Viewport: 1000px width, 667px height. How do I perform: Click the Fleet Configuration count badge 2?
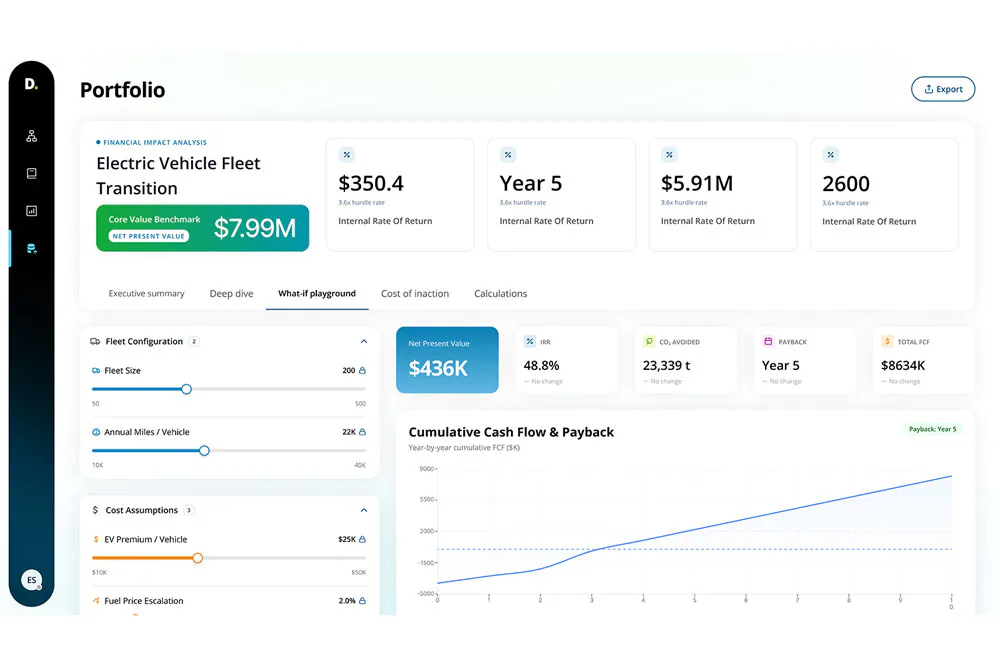tap(194, 342)
